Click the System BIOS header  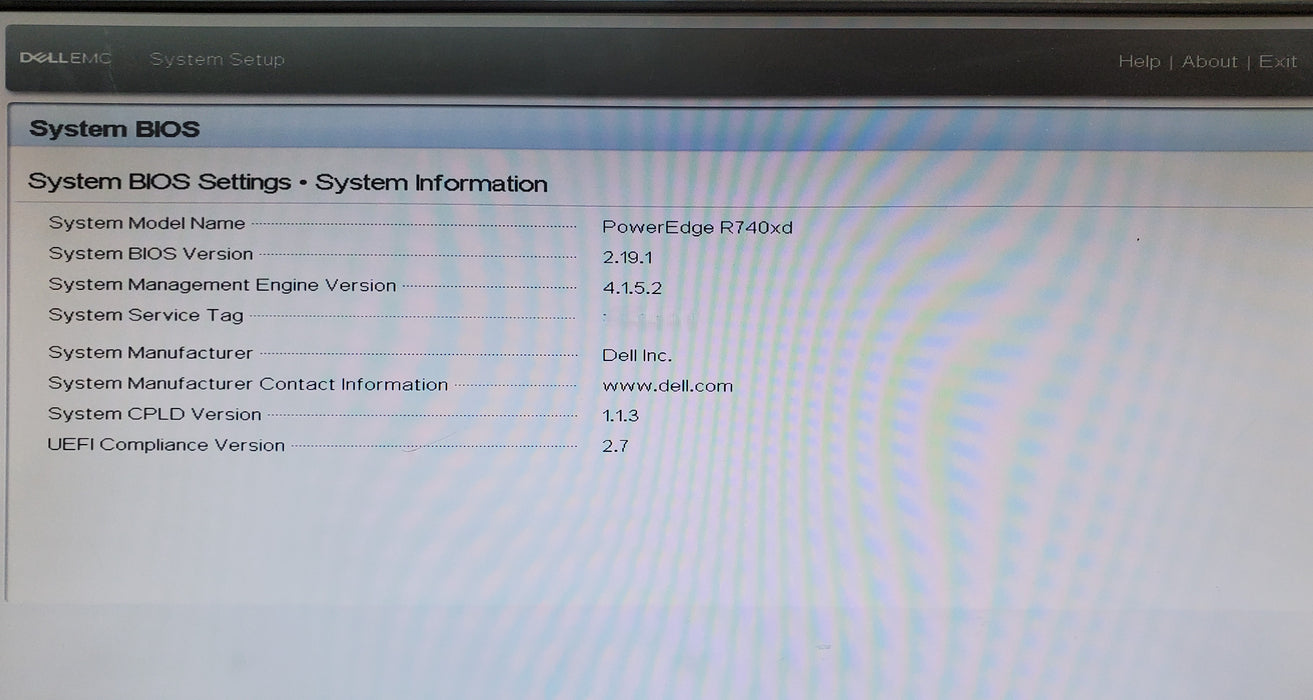(114, 128)
